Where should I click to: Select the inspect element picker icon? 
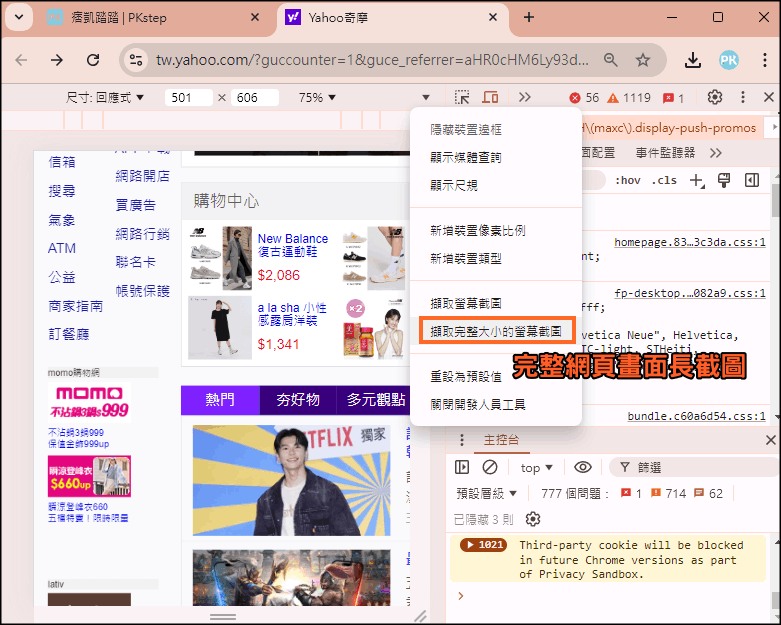coord(462,97)
